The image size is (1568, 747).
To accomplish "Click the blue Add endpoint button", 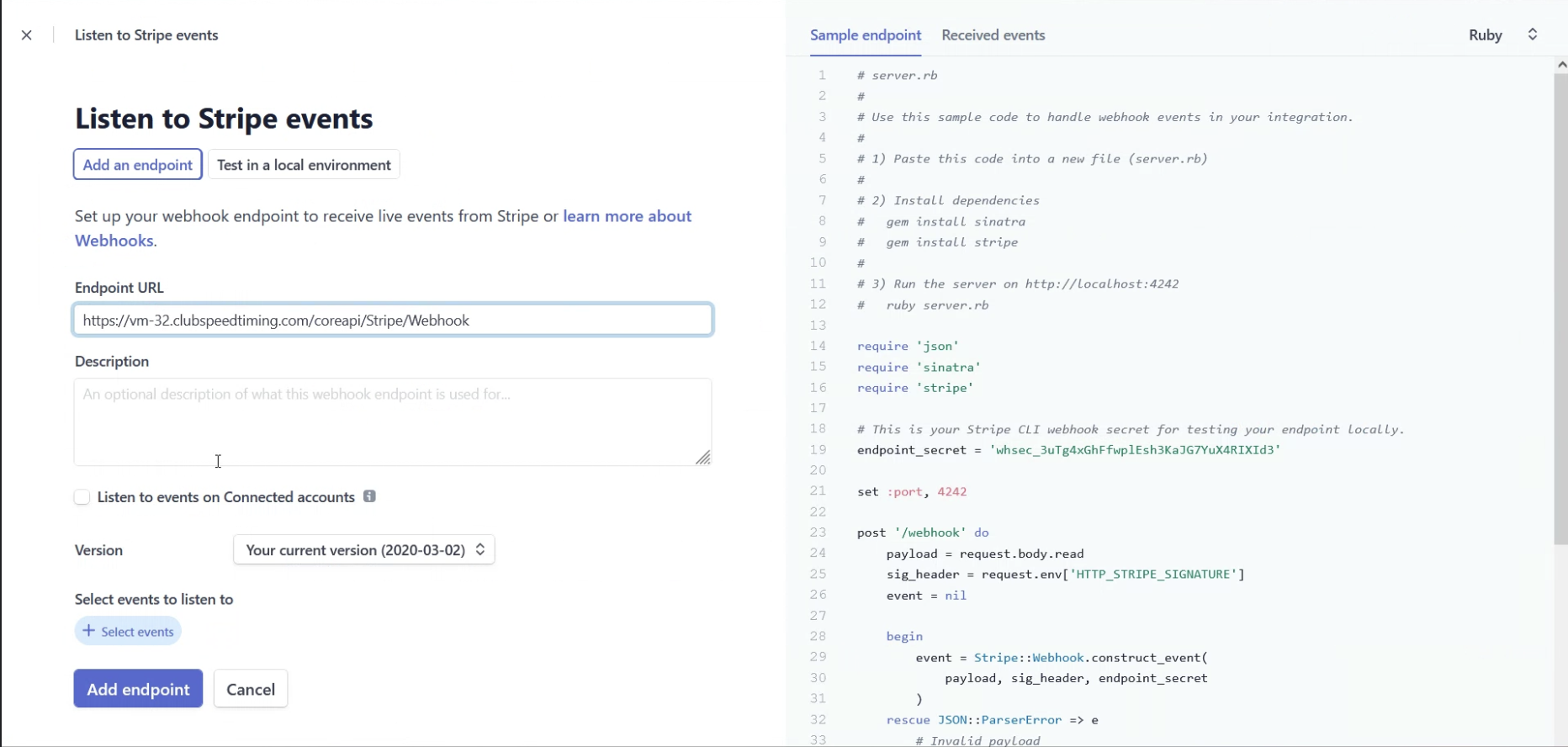I will [138, 689].
